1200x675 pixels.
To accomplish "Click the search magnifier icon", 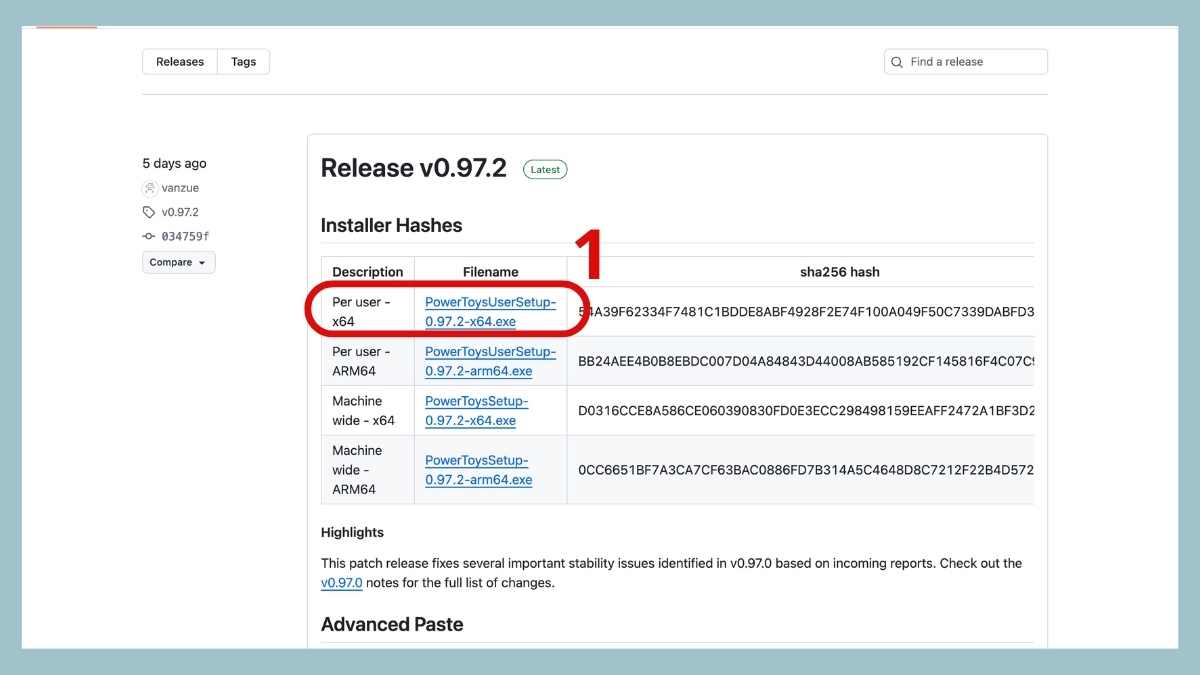I will [897, 62].
